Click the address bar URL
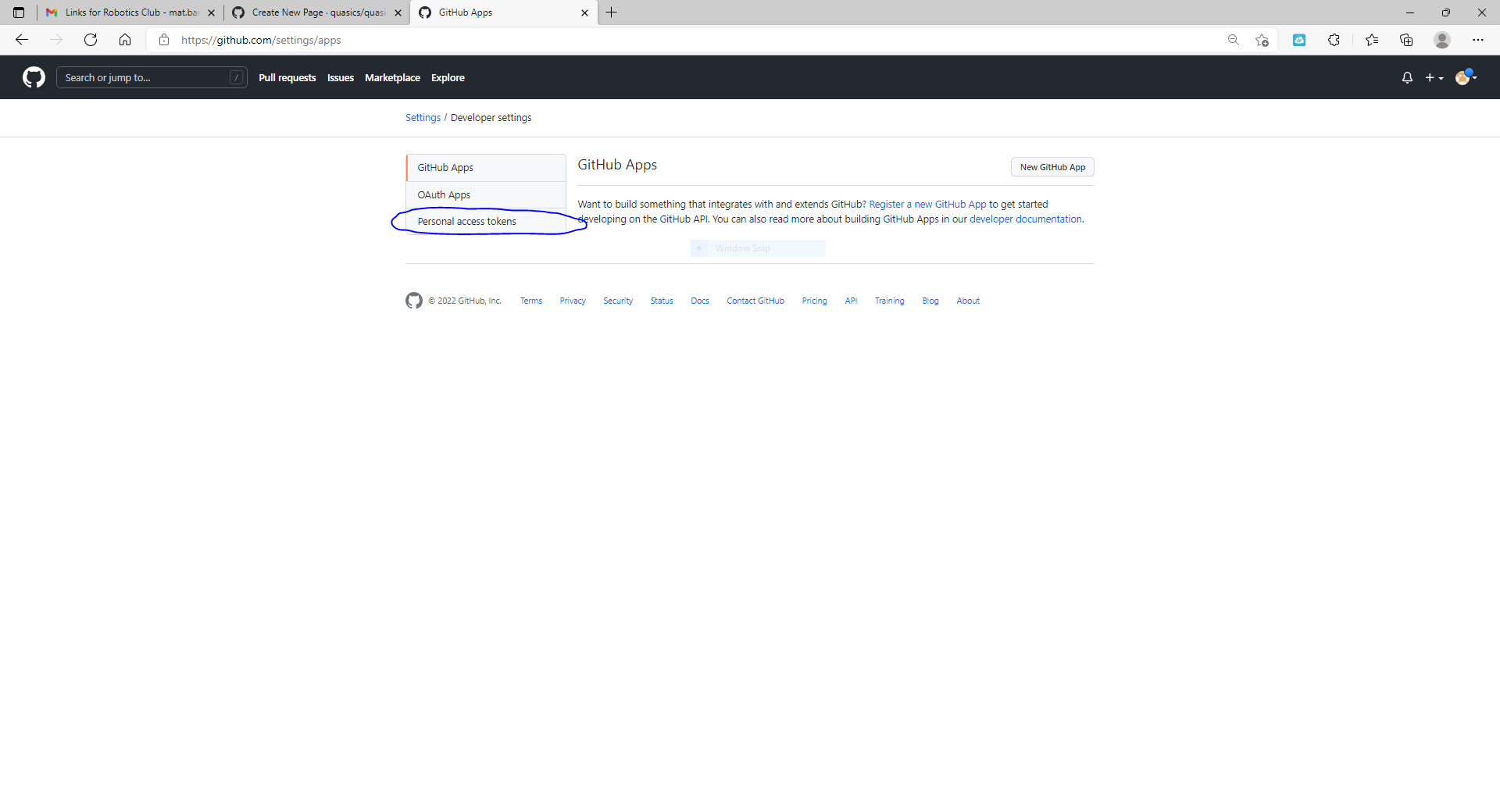This screenshot has height=812, width=1500. pyautogui.click(x=261, y=40)
